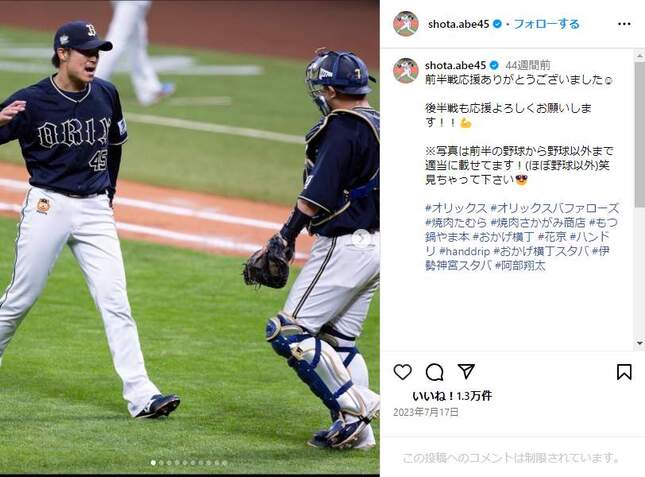Open the #オリックスバファローズ hashtag
This screenshot has width=645, height=477.
pyautogui.click(x=555, y=208)
